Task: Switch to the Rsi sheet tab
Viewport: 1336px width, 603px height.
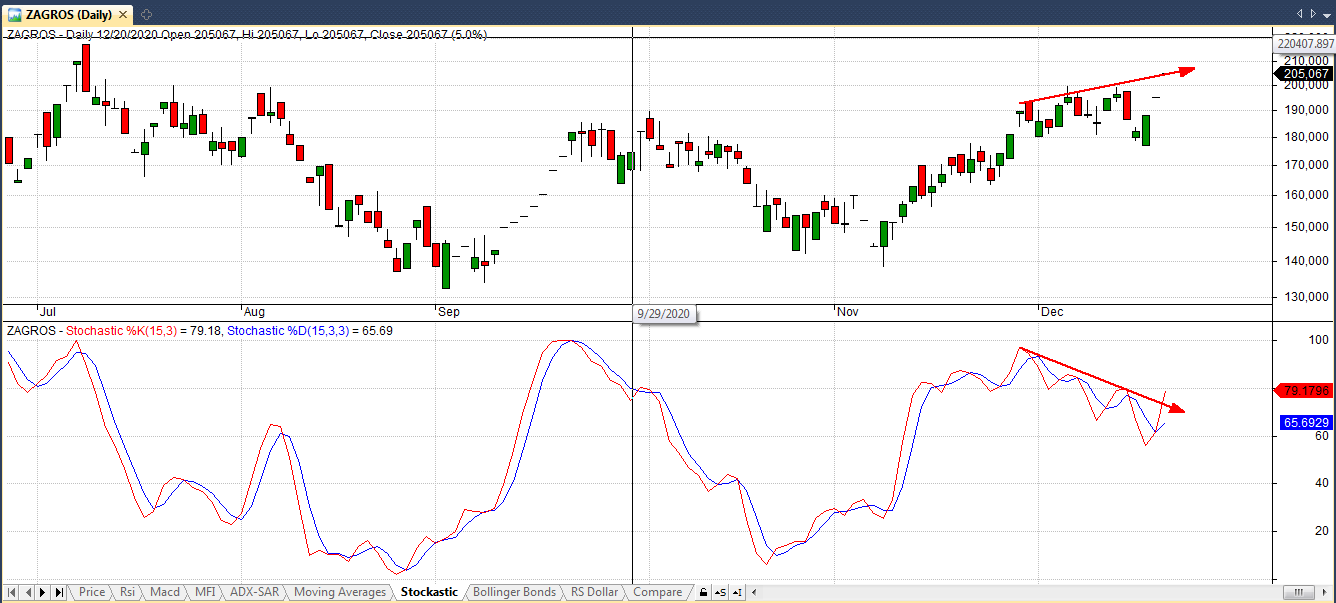Action: 127,593
